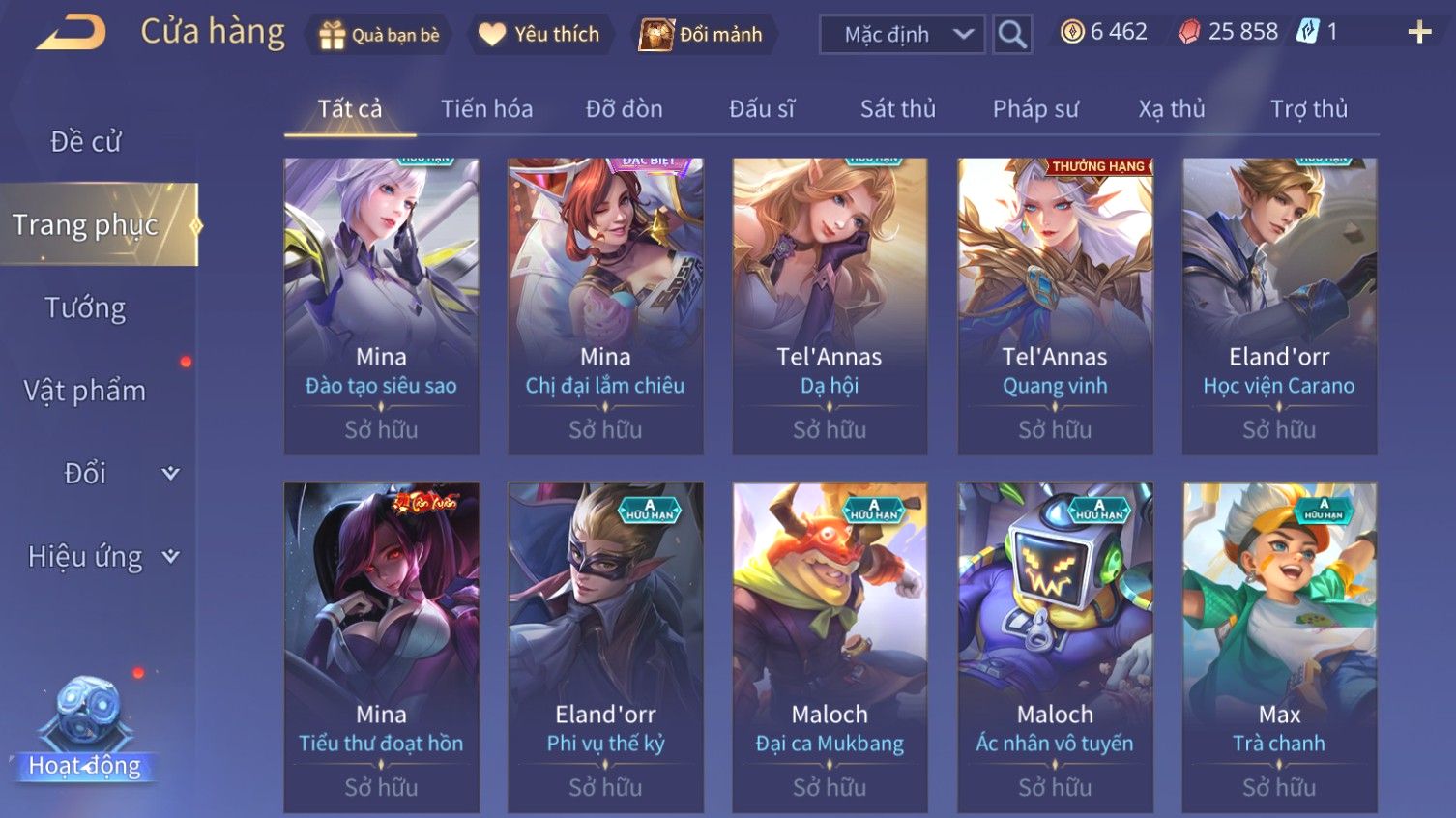Go to Vật phẩm in the sidebar
The height and width of the screenshot is (818, 1456).
click(x=85, y=391)
